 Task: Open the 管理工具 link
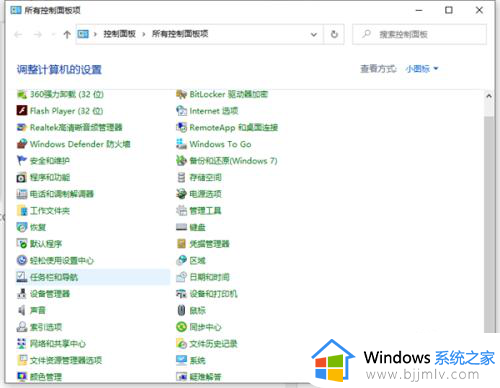coord(205,210)
